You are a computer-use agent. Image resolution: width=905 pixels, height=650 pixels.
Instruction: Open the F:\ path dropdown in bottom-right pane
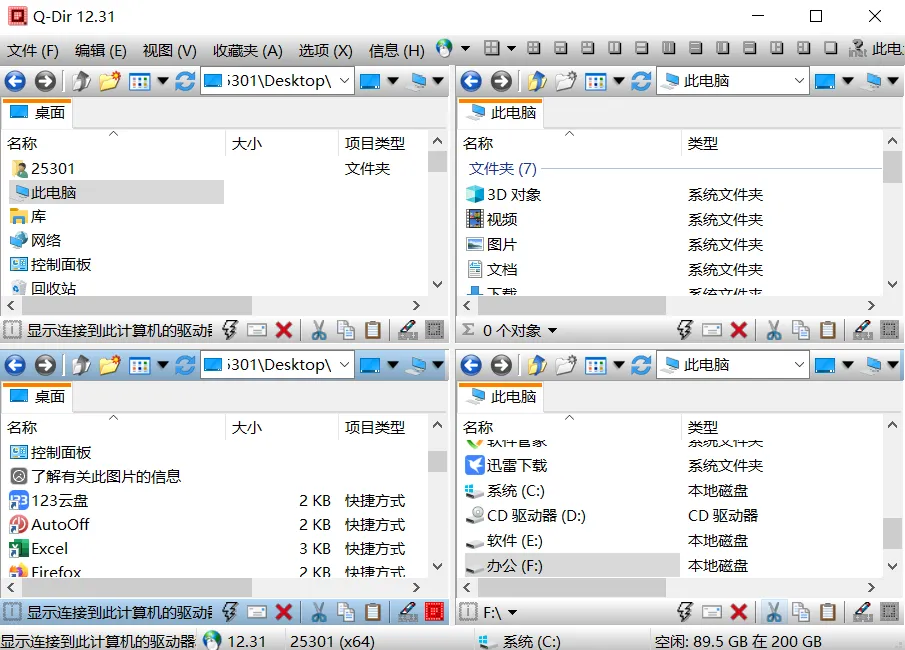click(x=512, y=612)
